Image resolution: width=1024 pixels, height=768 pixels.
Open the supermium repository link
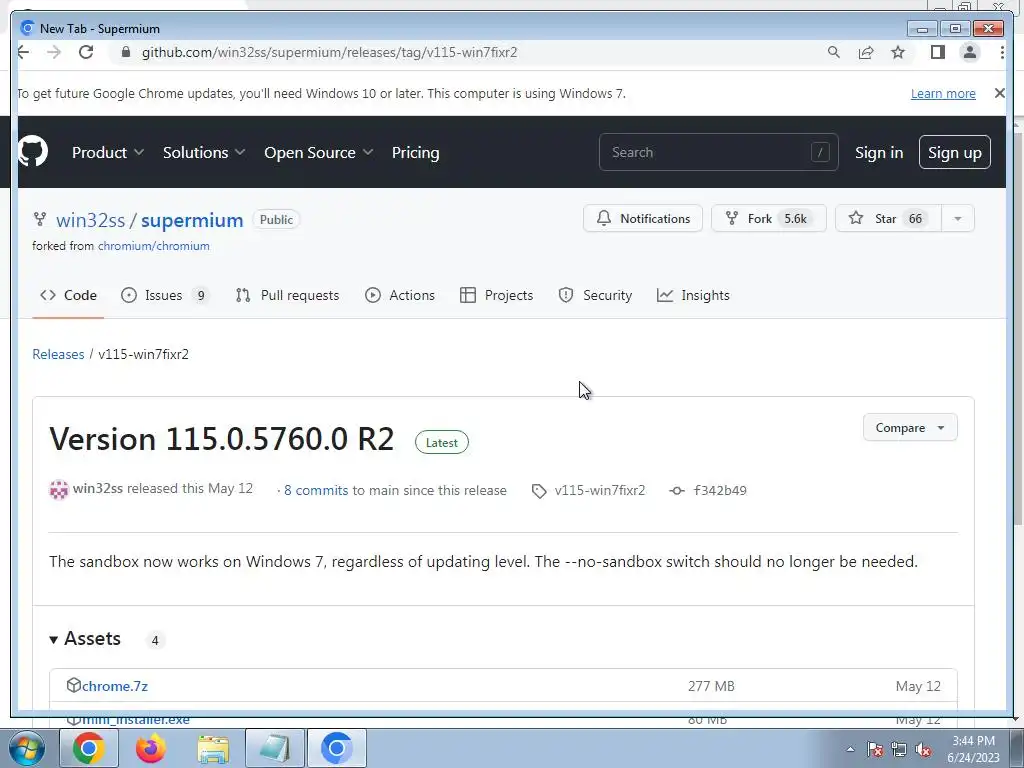(192, 220)
